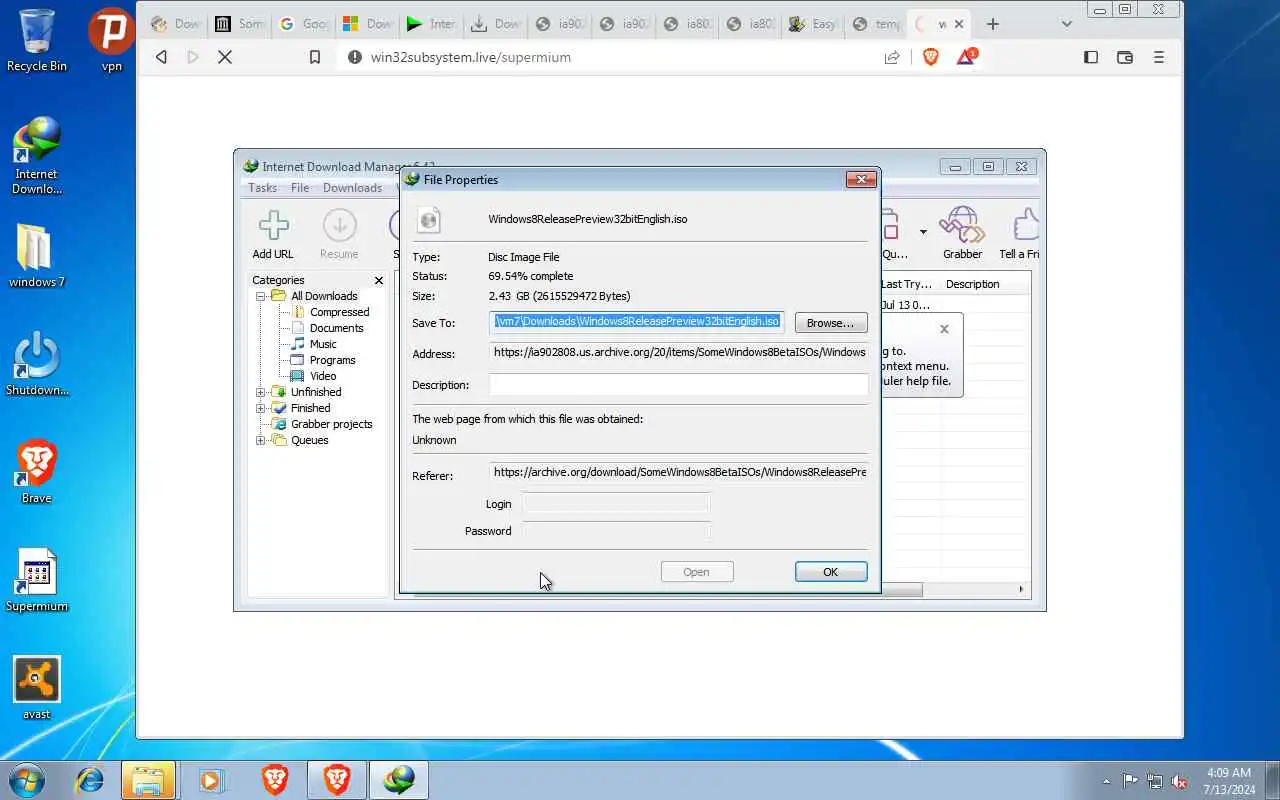The width and height of the screenshot is (1280, 800).
Task: Click the vpn desktop shortcut
Action: tap(112, 40)
